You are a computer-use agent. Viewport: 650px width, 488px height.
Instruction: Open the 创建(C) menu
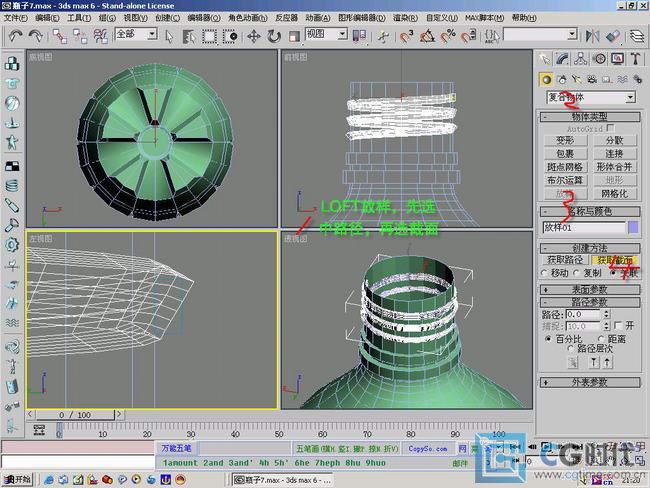(167, 18)
